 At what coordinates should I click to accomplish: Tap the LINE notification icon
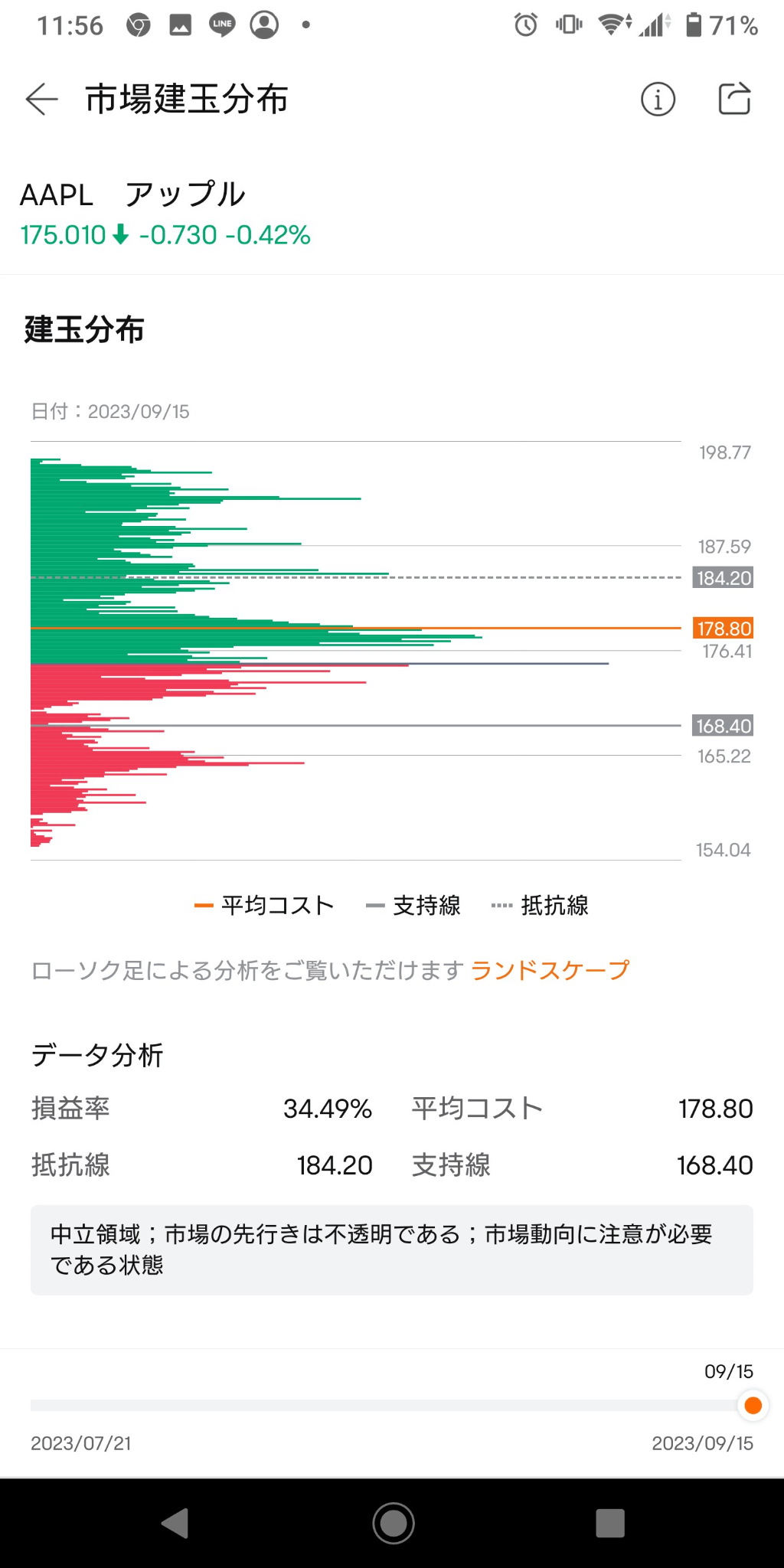(x=222, y=25)
